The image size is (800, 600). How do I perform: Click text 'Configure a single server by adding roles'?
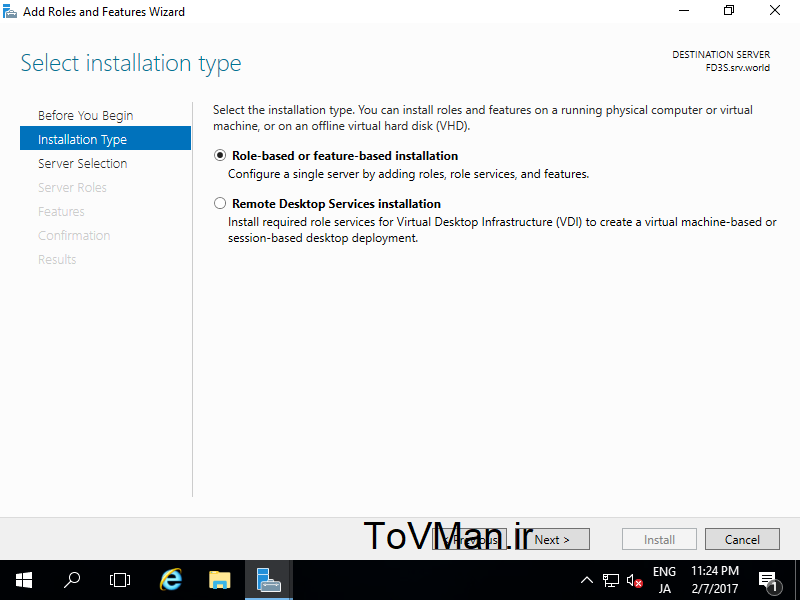pos(338,174)
